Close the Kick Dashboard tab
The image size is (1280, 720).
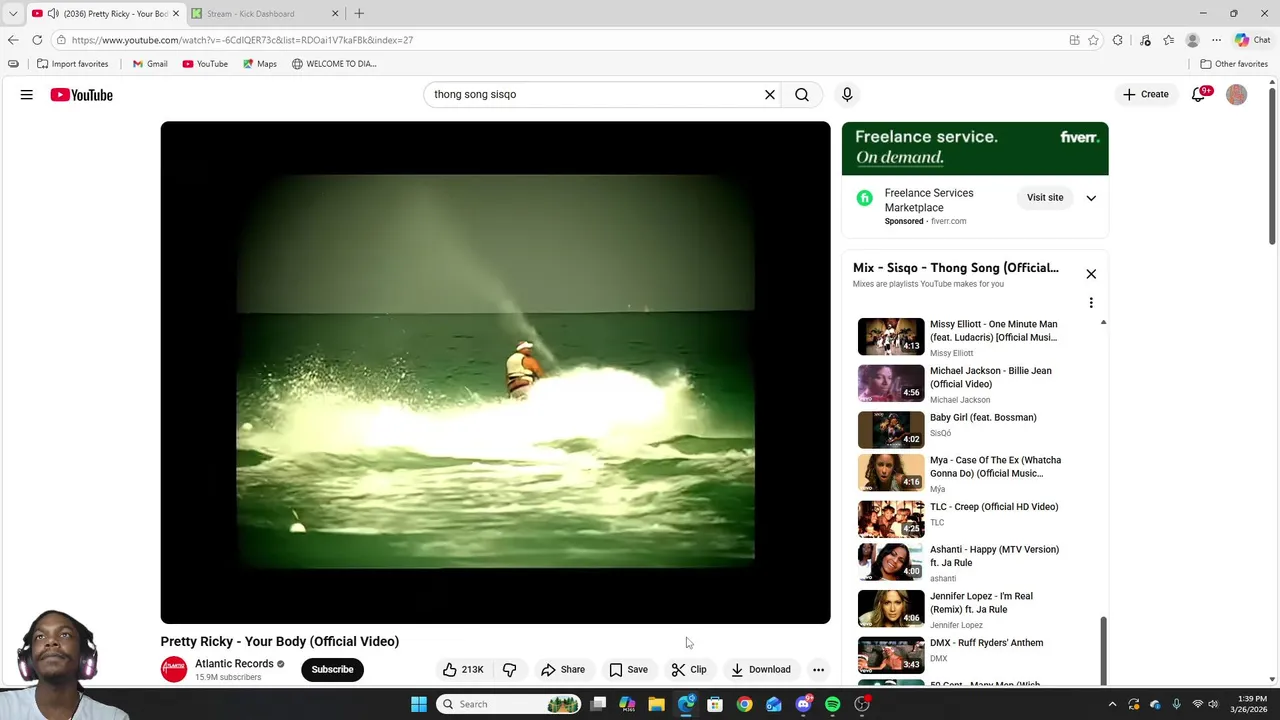coord(335,14)
